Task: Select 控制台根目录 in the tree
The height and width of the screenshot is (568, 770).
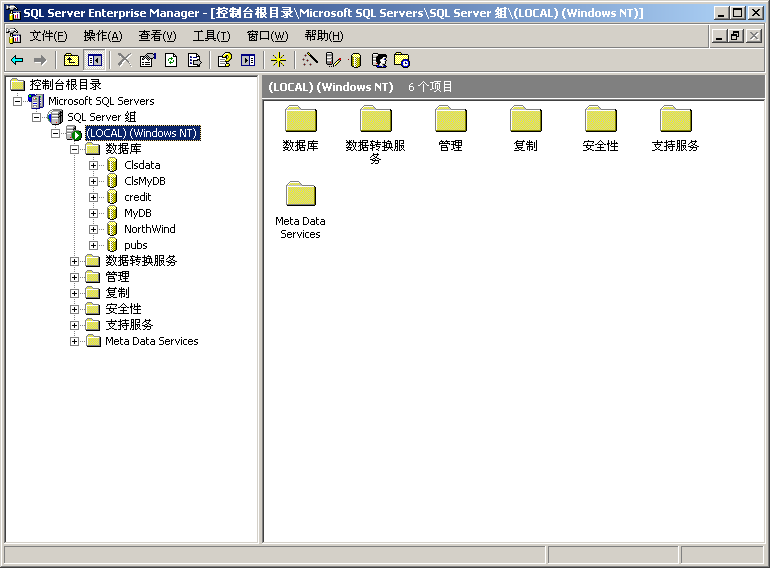Action: tap(65, 85)
